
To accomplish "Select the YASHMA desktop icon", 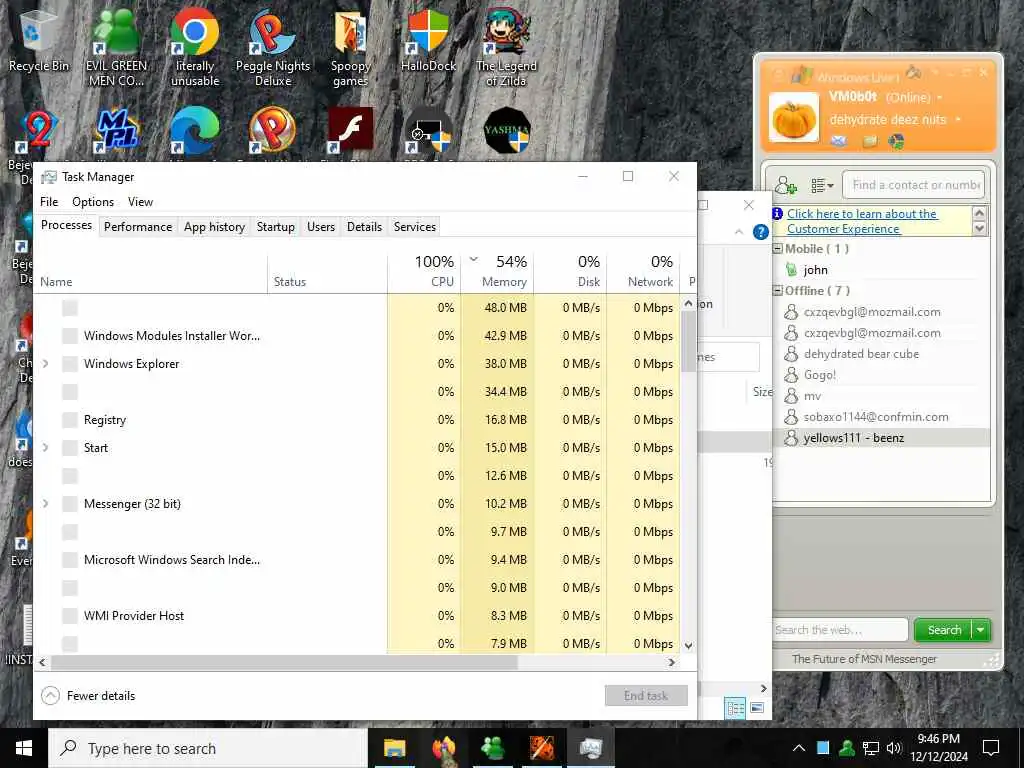I will [507, 131].
